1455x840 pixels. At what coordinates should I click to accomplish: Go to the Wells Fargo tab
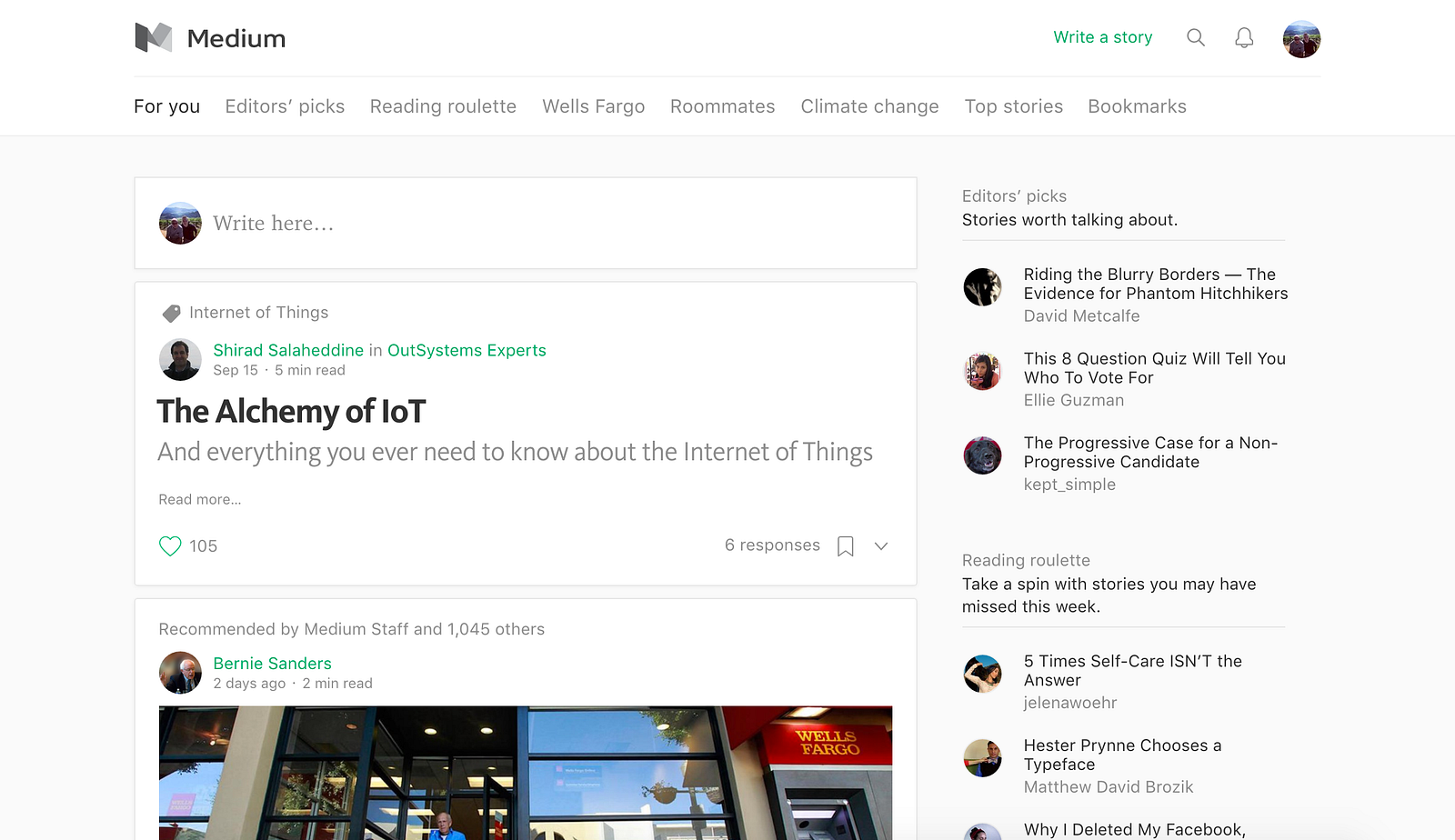coord(594,106)
